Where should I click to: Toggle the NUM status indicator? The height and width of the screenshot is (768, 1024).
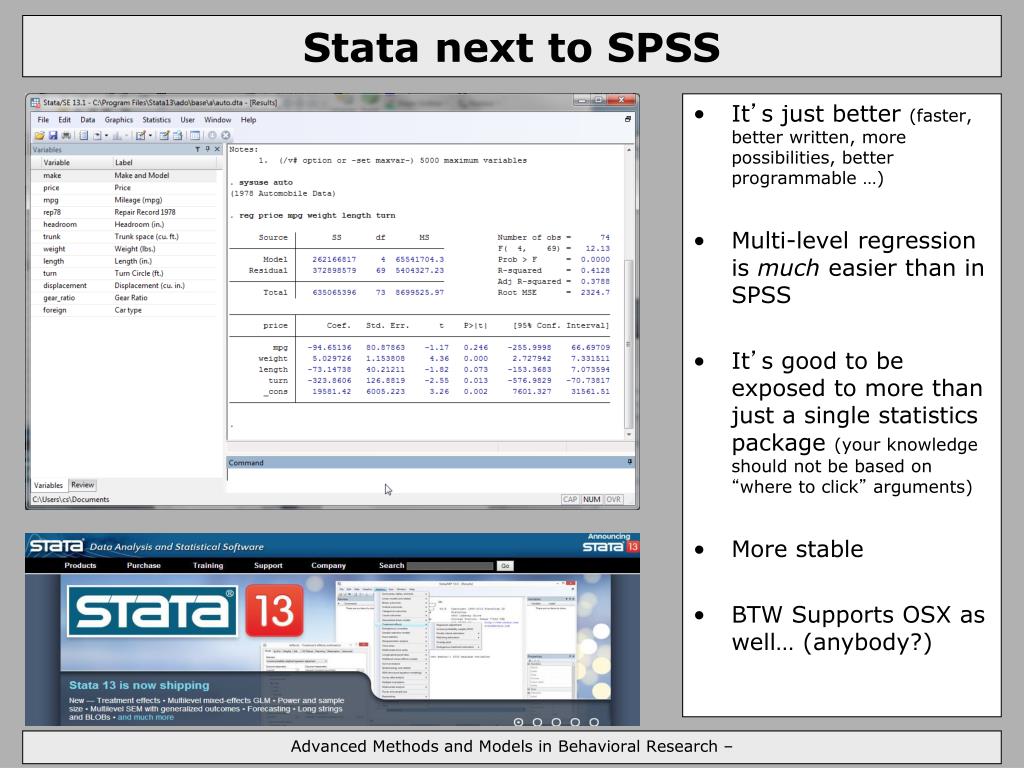coord(592,499)
